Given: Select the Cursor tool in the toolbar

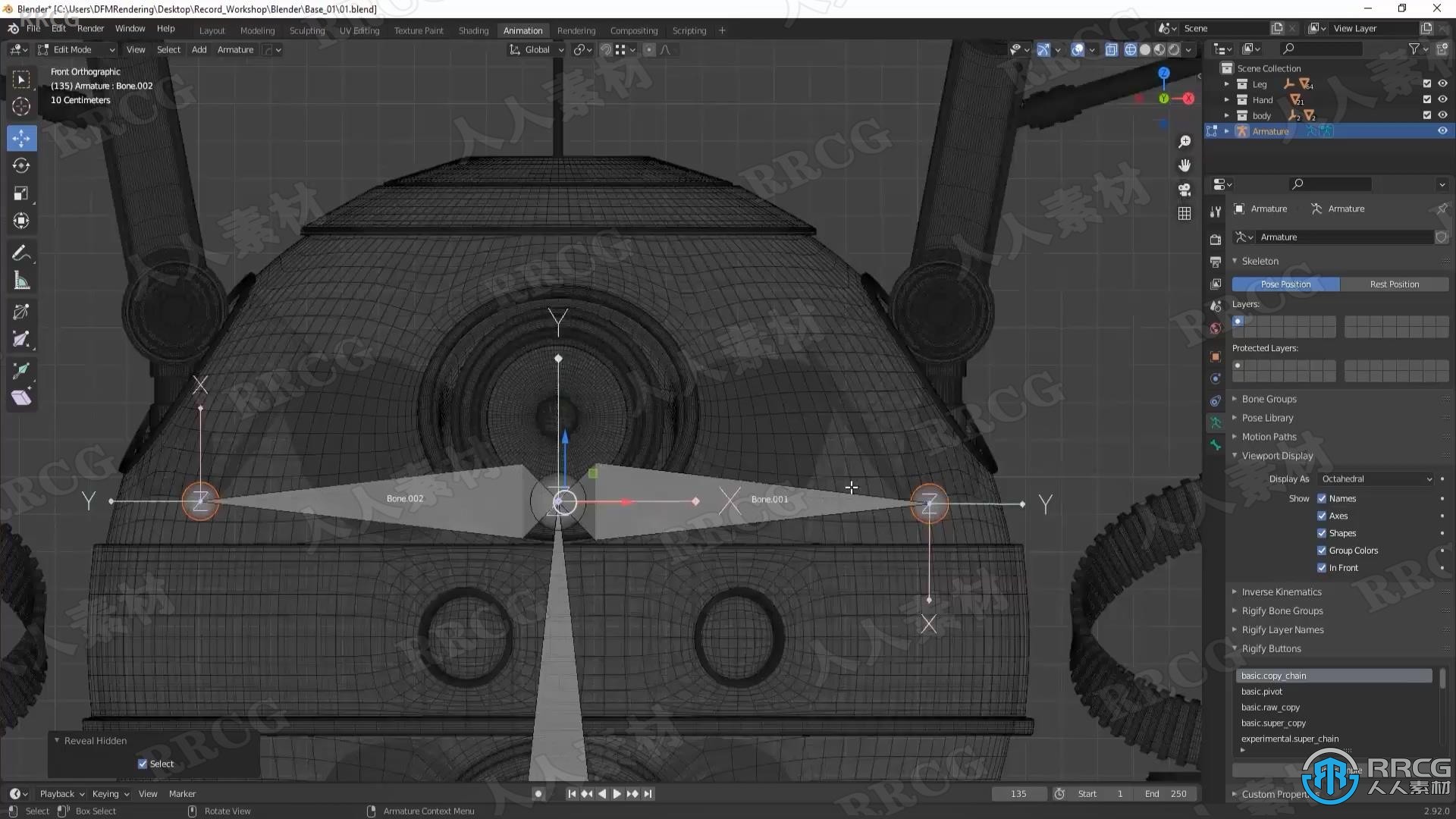Looking at the screenshot, I should pyautogui.click(x=21, y=107).
